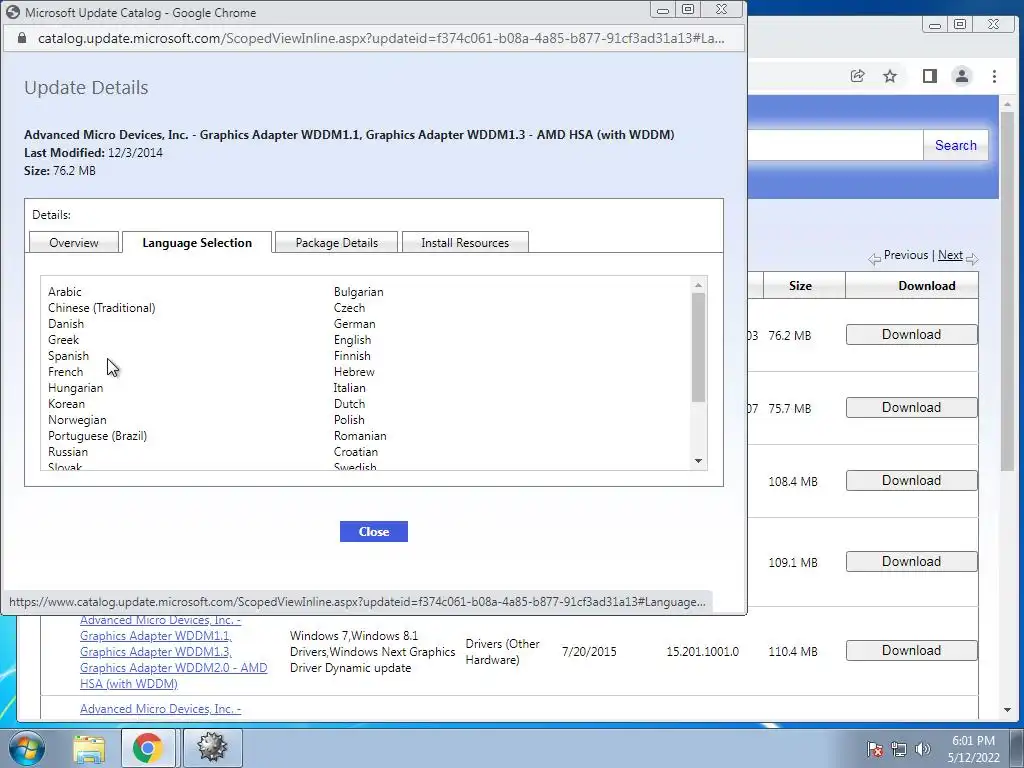The width and height of the screenshot is (1024, 768).
Task: Open the Package Details tab
Action: click(x=336, y=242)
